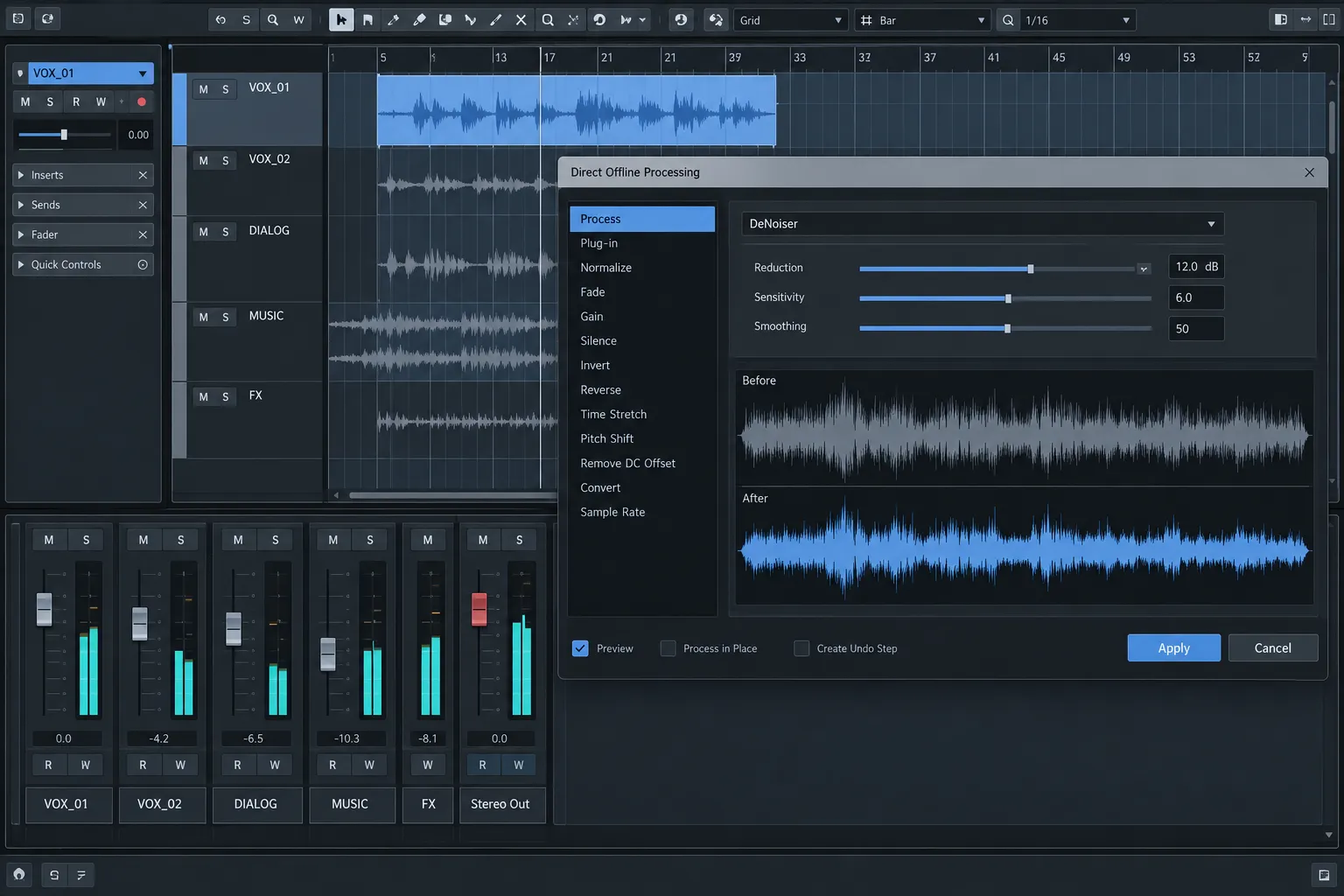Enable the Create Undo Step checkbox
1344x896 pixels.
click(x=801, y=648)
